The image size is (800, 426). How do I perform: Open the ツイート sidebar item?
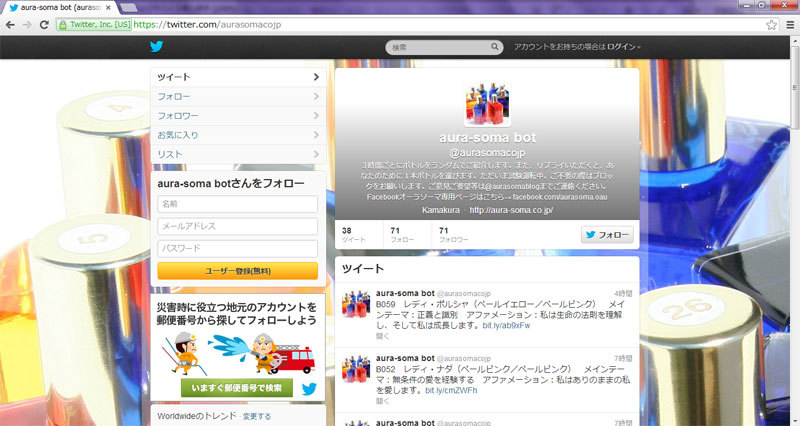(238, 77)
